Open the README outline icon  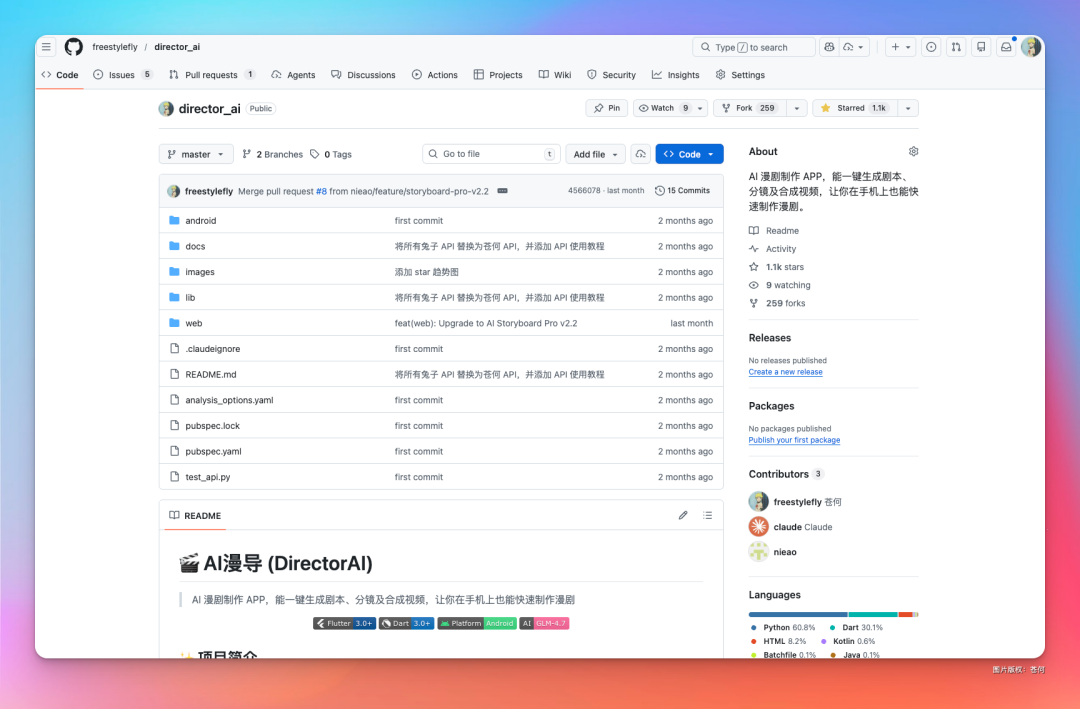(708, 515)
